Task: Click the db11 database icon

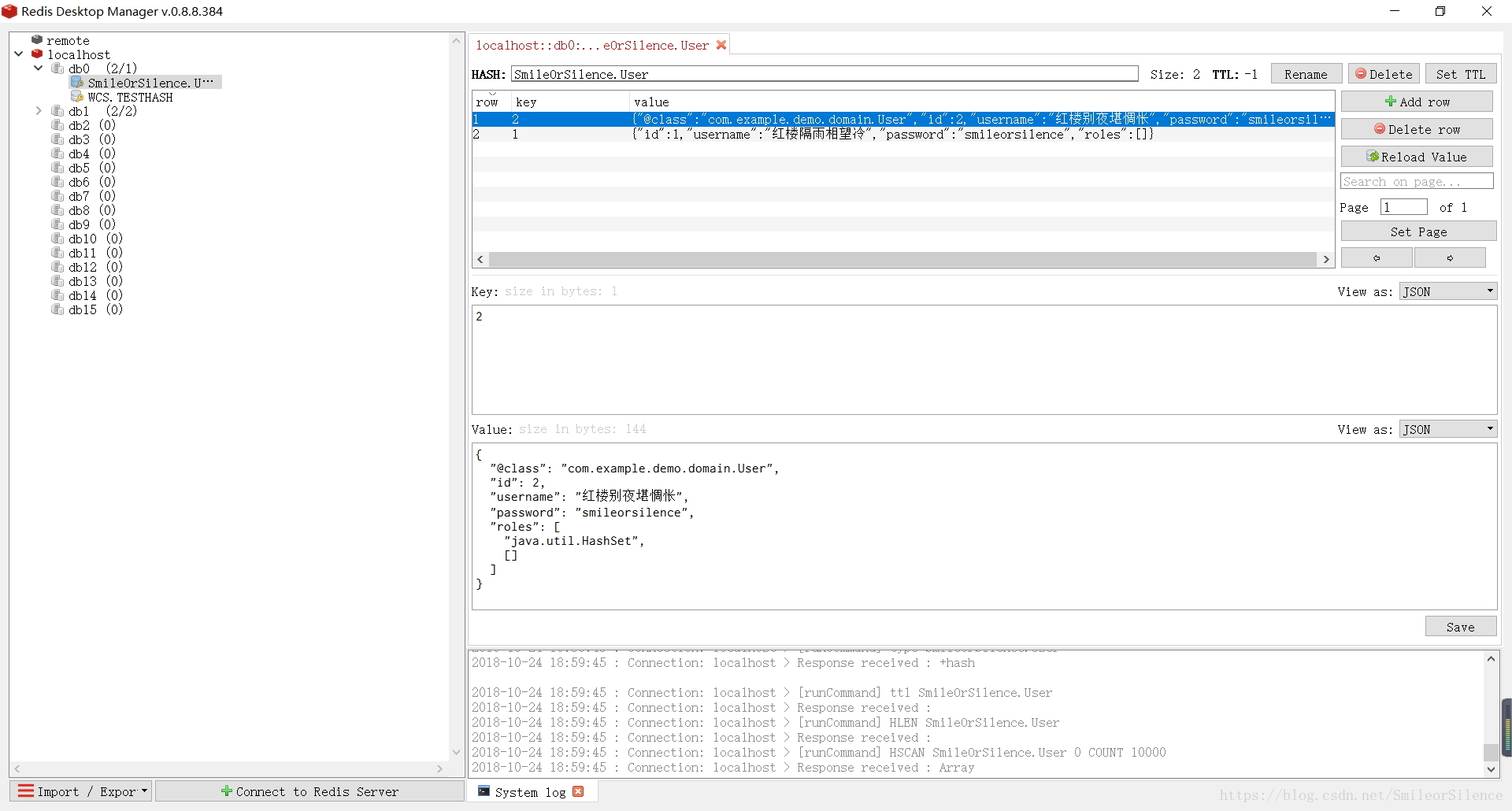Action: [57, 252]
